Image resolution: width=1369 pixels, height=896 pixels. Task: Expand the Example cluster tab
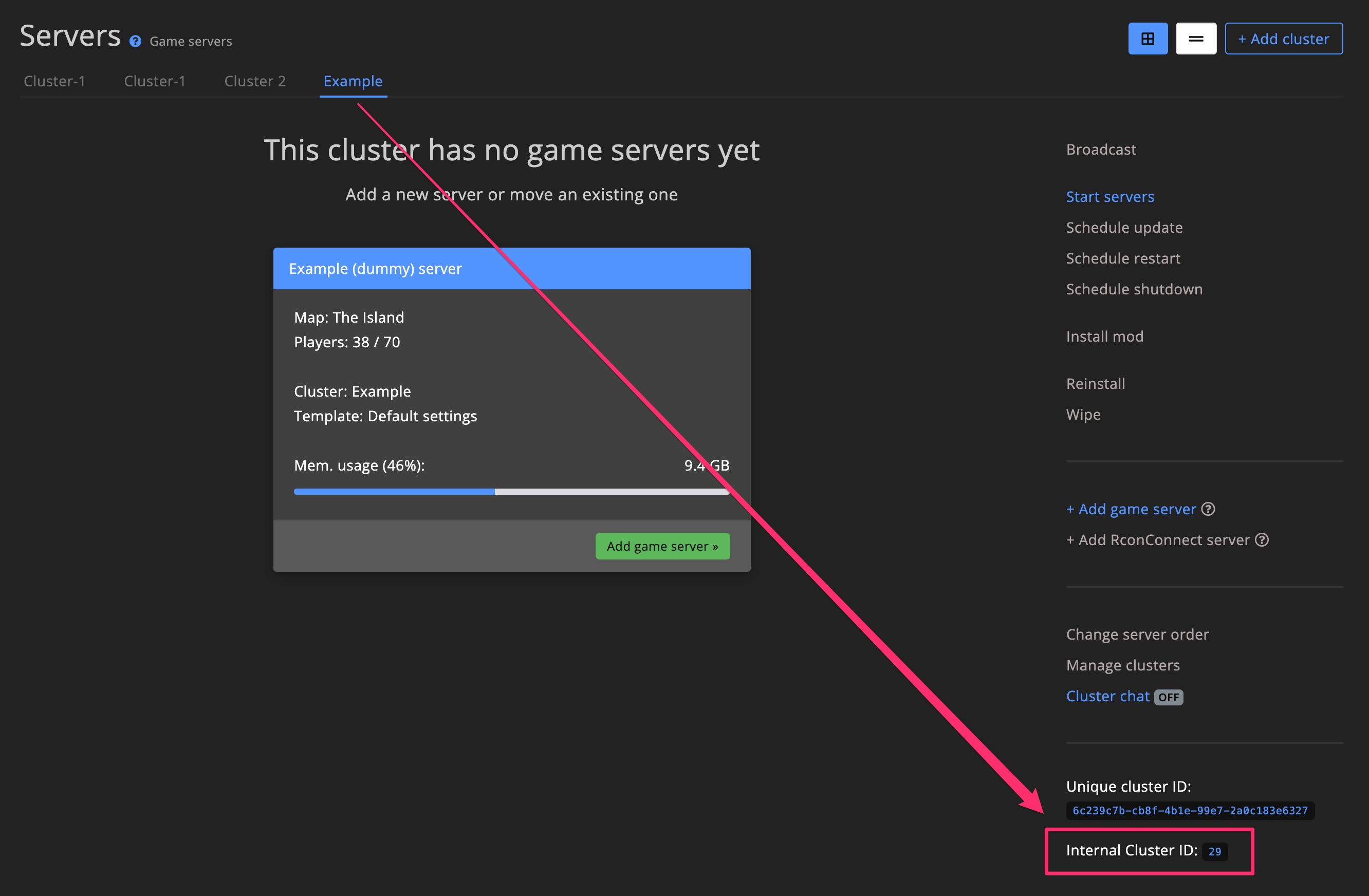pyautogui.click(x=353, y=80)
